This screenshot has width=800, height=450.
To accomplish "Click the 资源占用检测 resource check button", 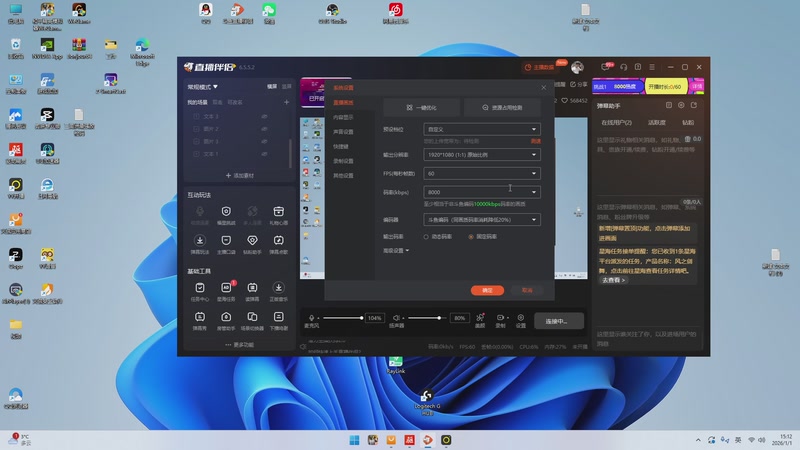I will pos(502,108).
